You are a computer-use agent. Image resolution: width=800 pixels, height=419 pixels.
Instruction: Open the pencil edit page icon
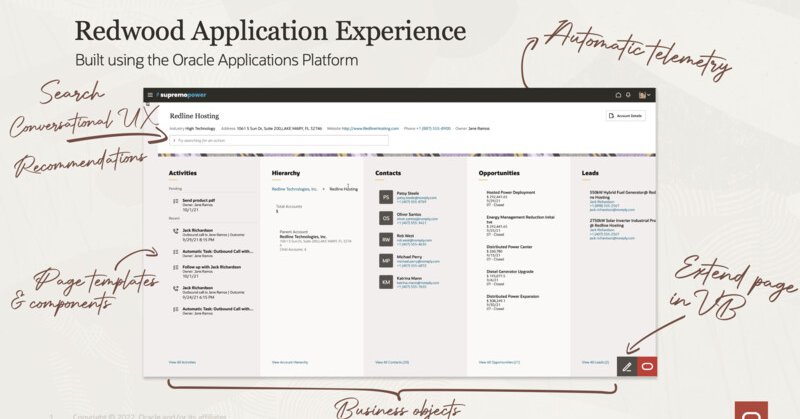point(627,366)
